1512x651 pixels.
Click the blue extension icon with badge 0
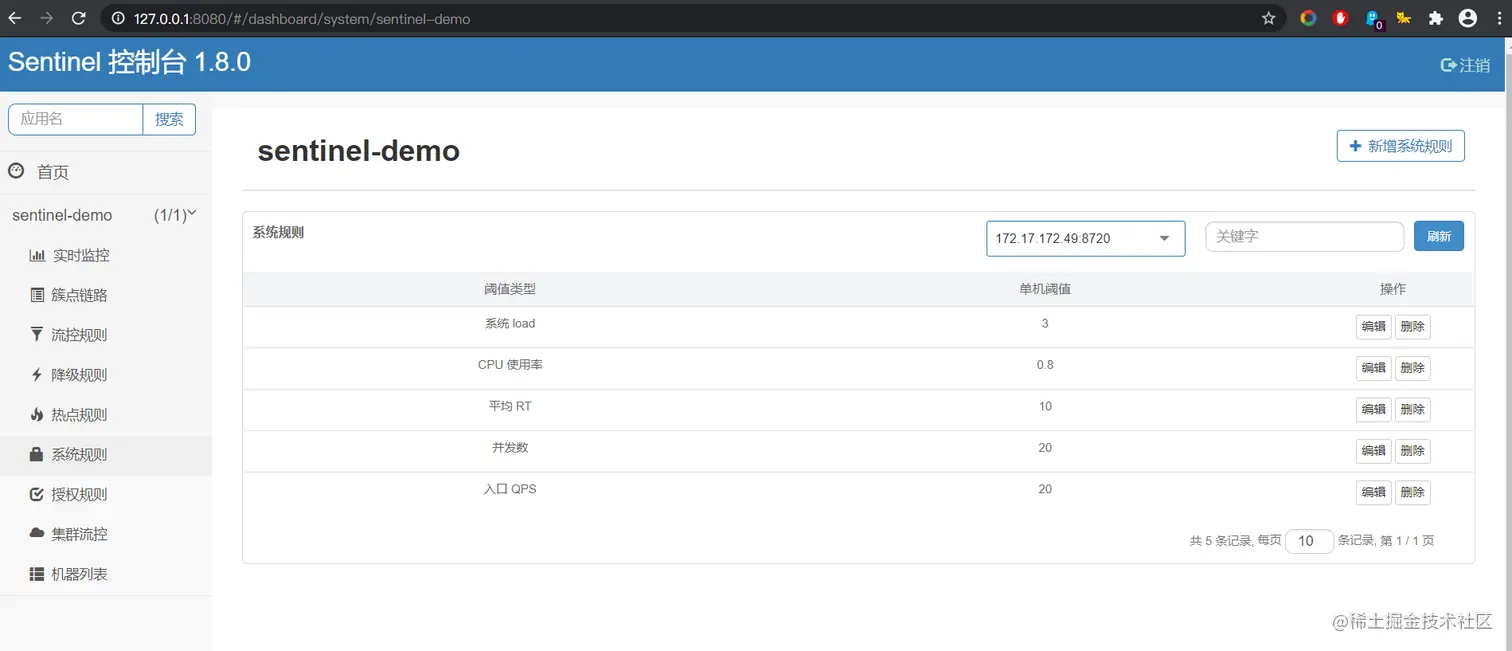click(x=1374, y=19)
